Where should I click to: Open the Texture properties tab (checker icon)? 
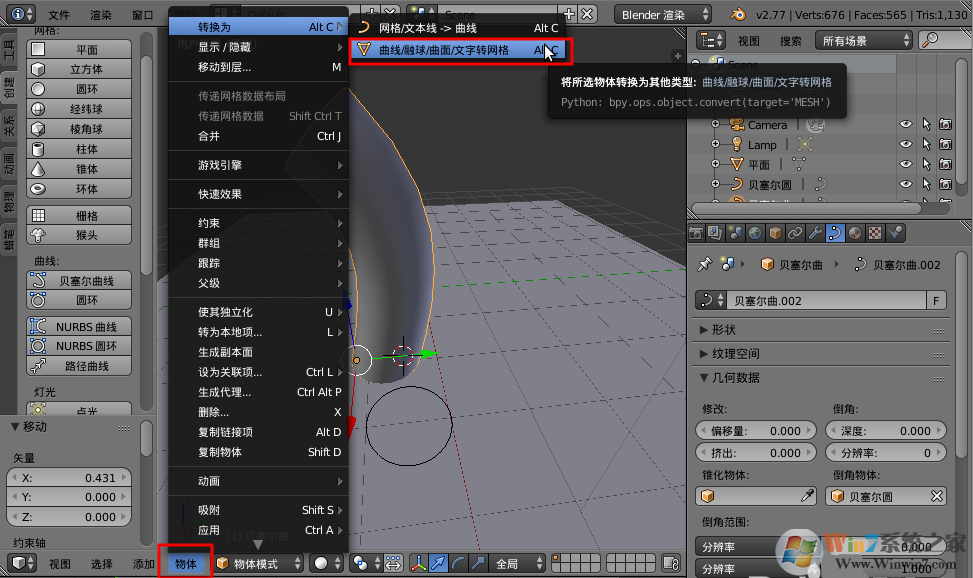coord(873,232)
